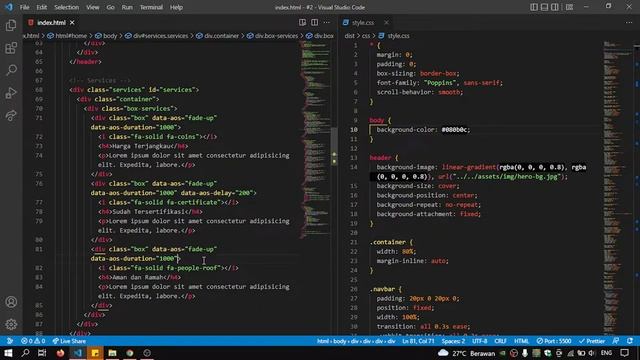This screenshot has height=360, width=640.
Task: Open the View menu
Action: click(93, 7)
